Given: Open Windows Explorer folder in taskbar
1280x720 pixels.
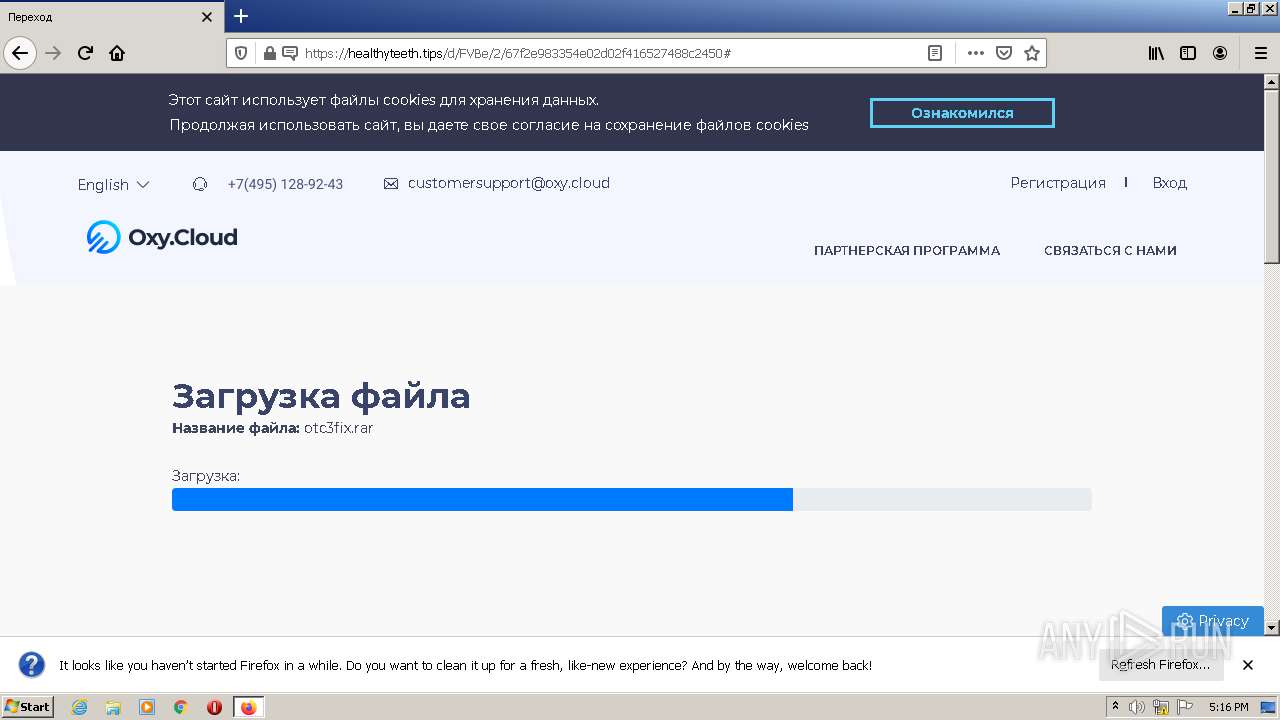Looking at the screenshot, I should point(113,707).
